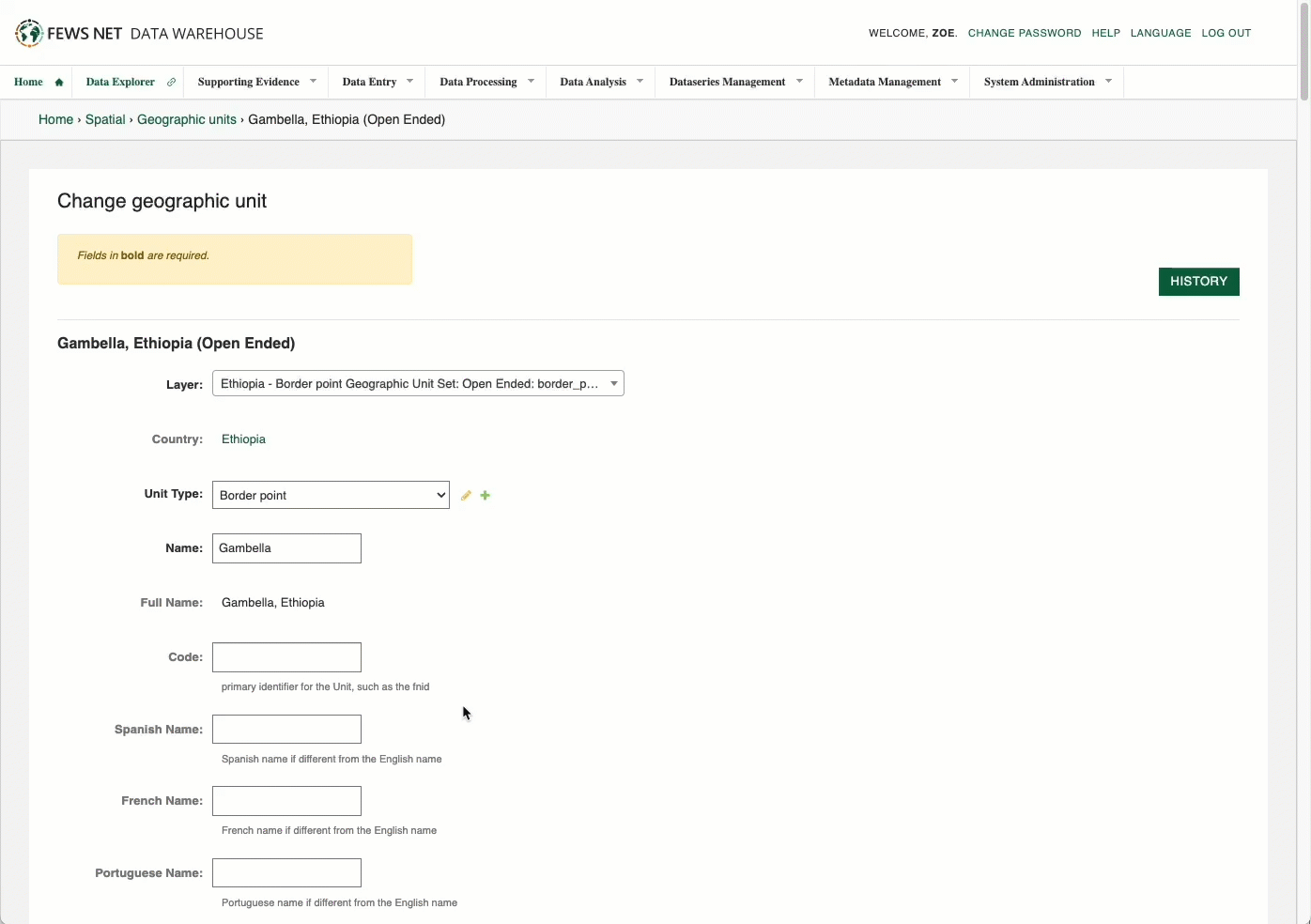Expand the Supporting Evidence menu
Image resolution: width=1311 pixels, height=924 pixels.
[256, 83]
